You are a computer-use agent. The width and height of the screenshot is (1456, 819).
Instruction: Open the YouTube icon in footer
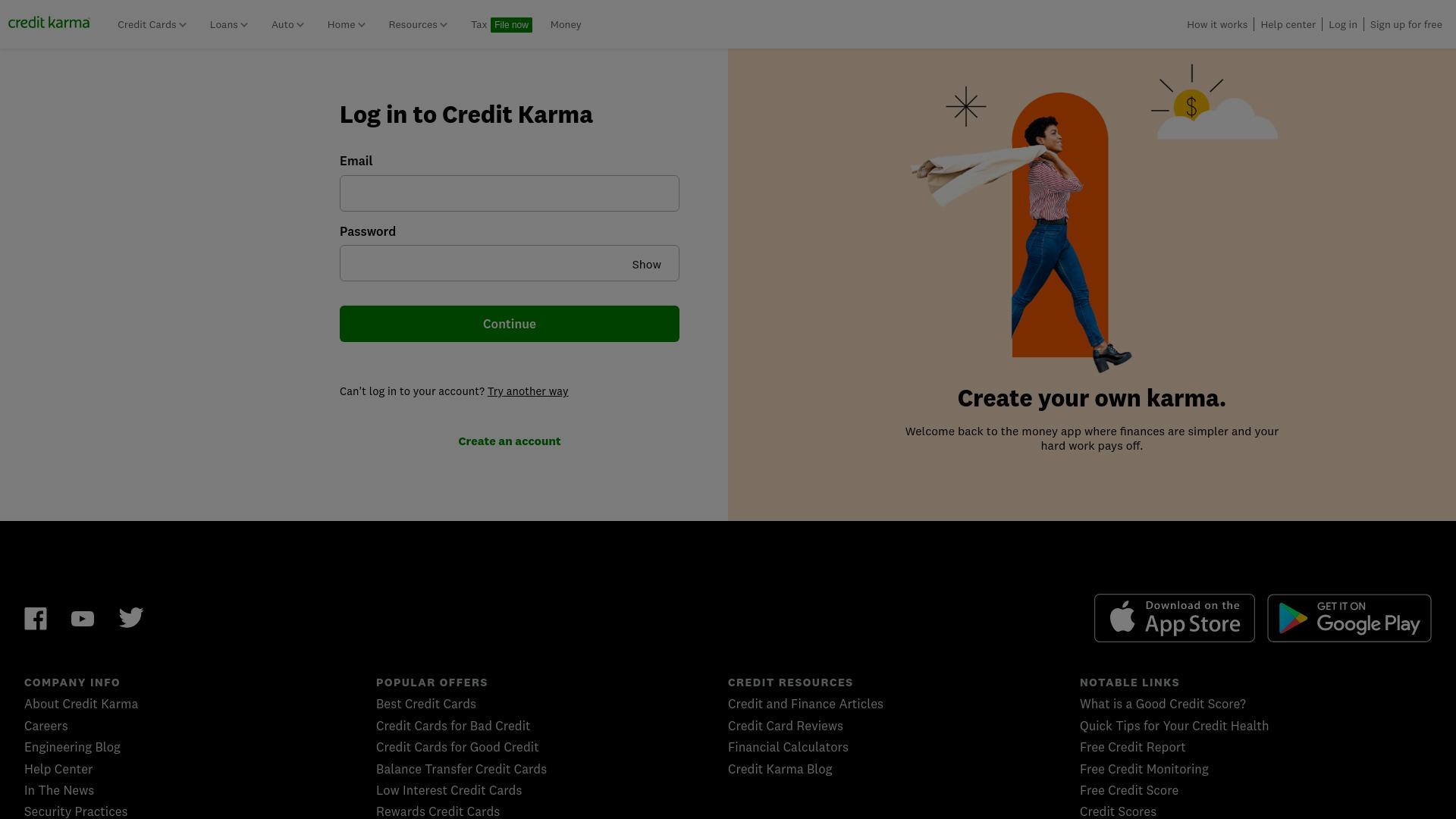(83, 620)
